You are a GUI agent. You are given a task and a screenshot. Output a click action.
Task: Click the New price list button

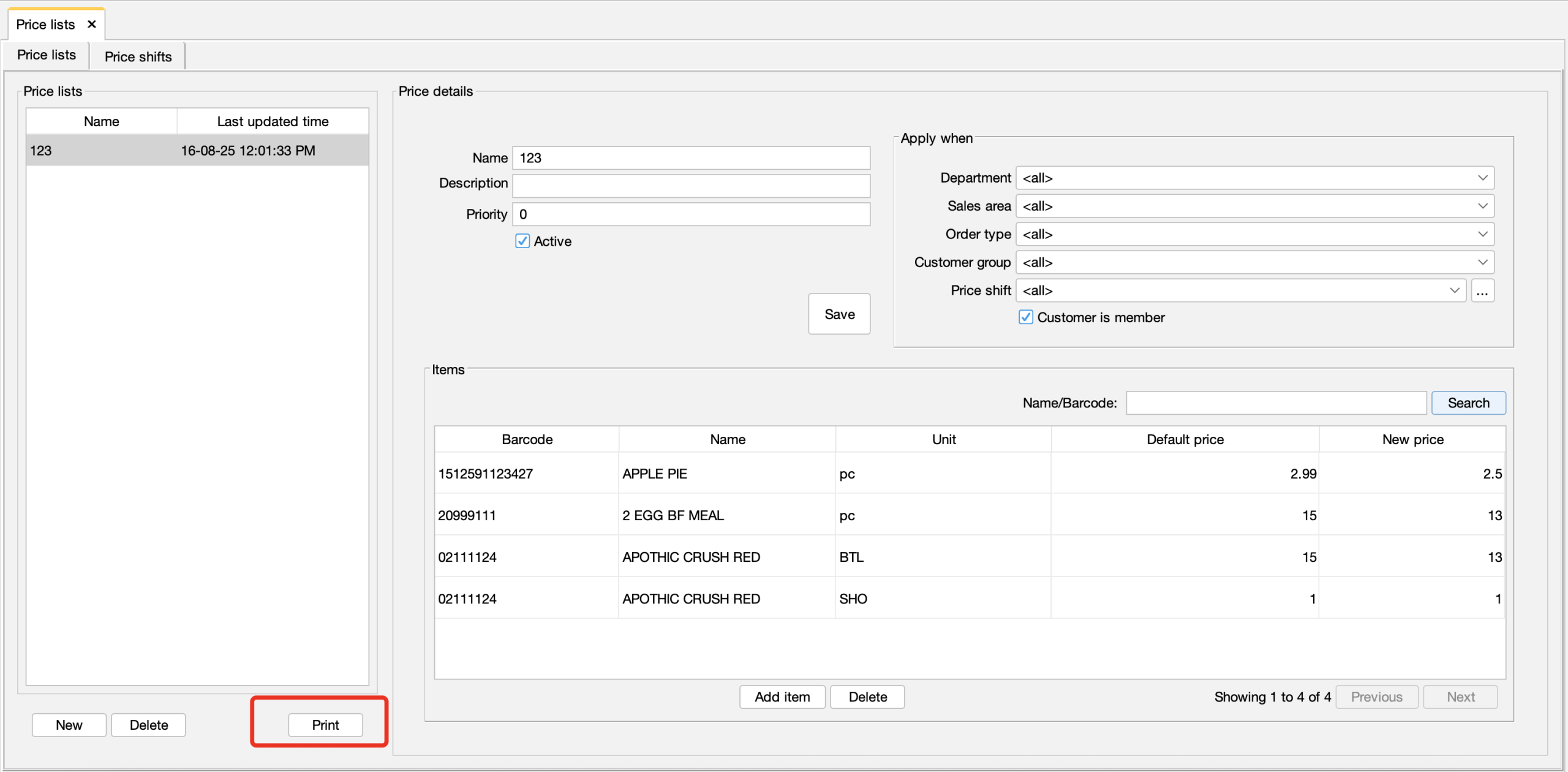pos(69,725)
